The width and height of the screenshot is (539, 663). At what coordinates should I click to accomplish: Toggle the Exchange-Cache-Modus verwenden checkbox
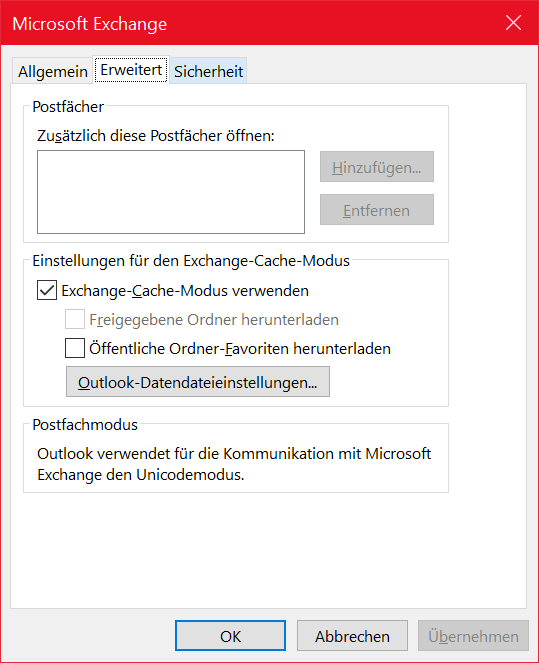coord(47,290)
